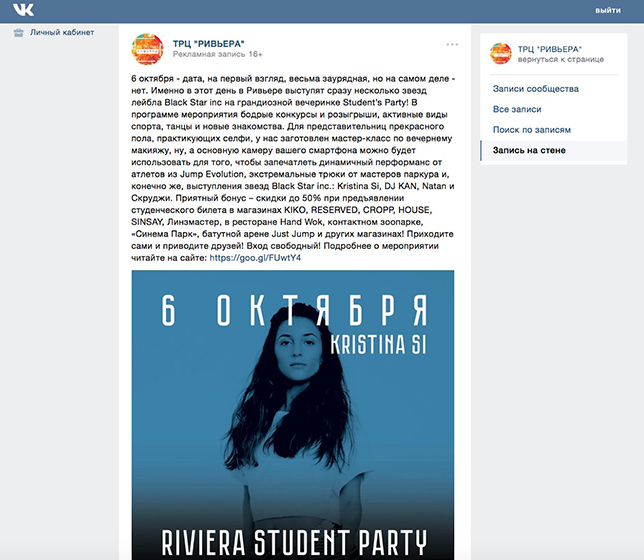Click sidebar ТРЦ "РИВЬЕРА" community title

point(550,49)
